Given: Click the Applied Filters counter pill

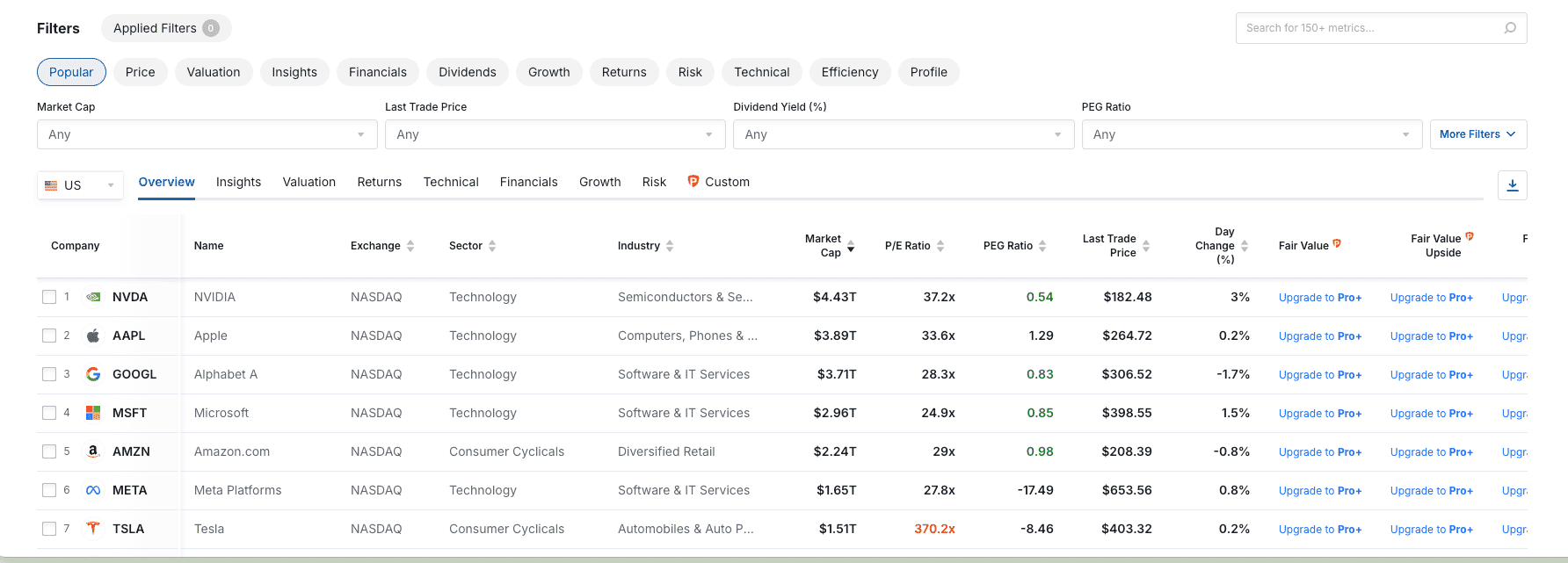Looking at the screenshot, I should tap(165, 28).
